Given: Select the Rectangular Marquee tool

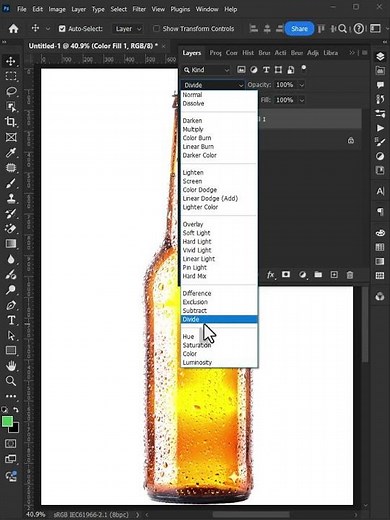Looking at the screenshot, I should point(11,76).
